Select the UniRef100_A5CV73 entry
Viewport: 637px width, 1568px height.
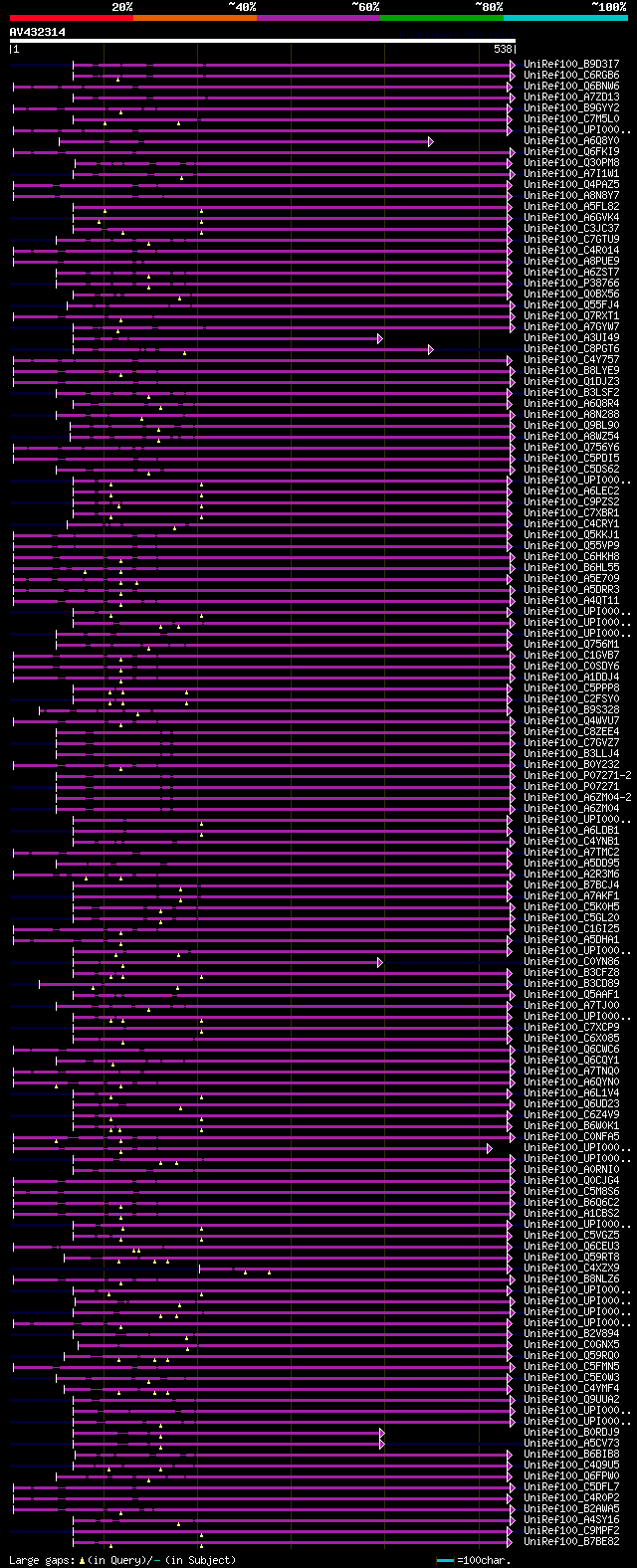click(571, 1443)
